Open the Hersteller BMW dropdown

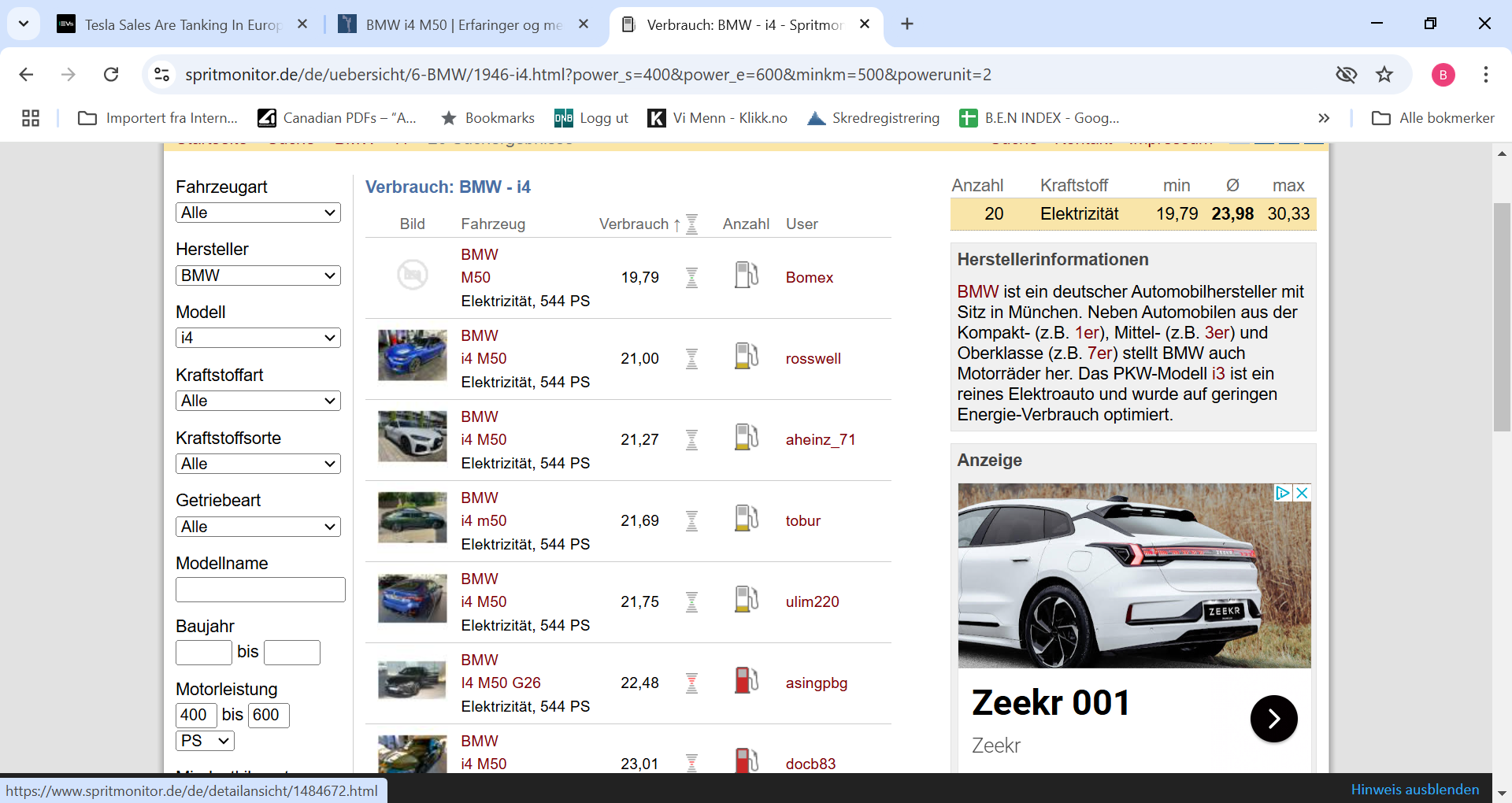coord(258,276)
